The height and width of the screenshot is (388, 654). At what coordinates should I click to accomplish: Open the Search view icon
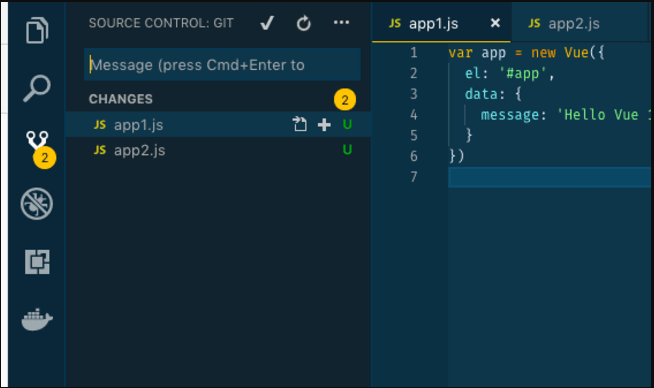[37, 88]
